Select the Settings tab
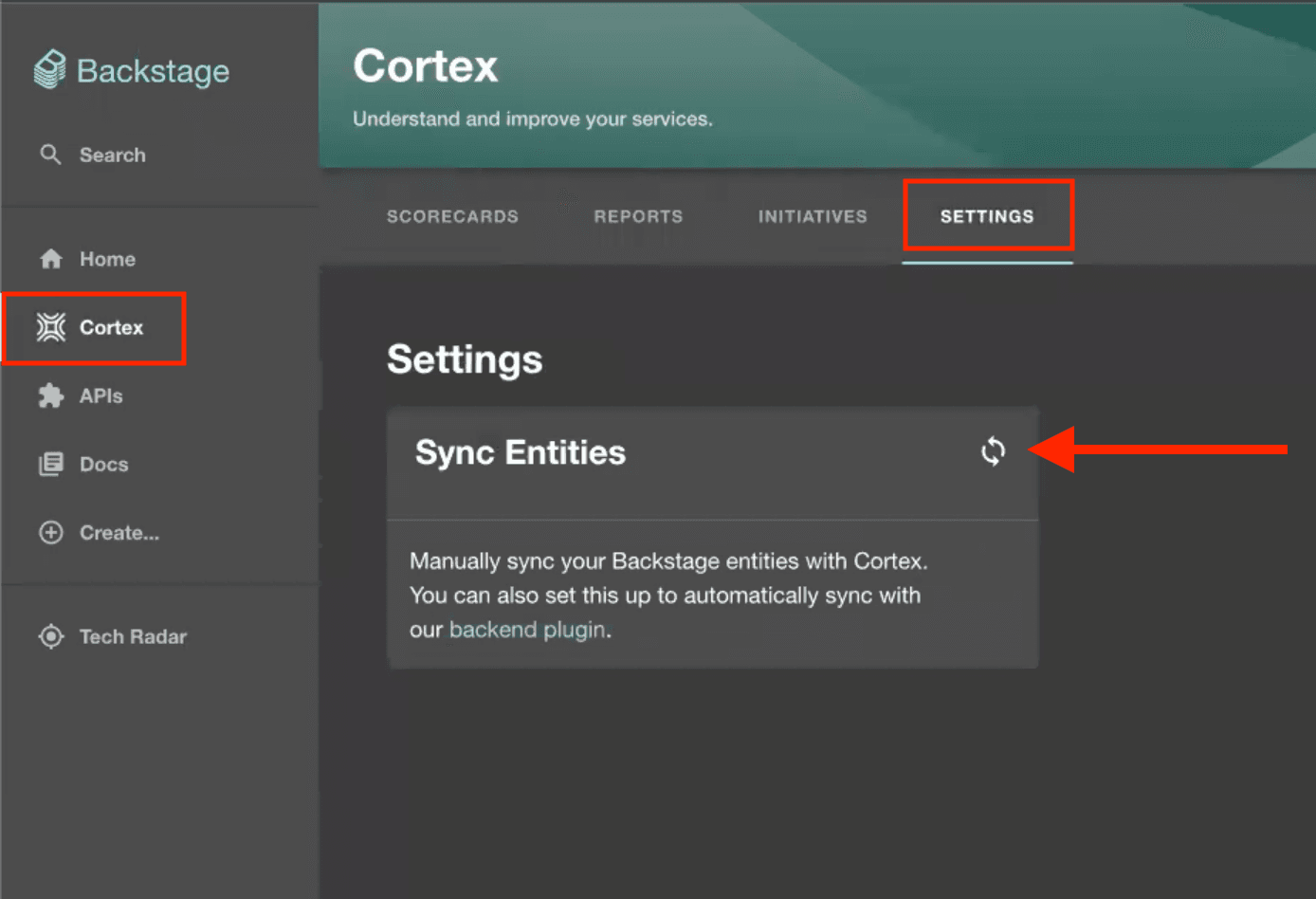This screenshot has width=1316, height=899. click(987, 216)
